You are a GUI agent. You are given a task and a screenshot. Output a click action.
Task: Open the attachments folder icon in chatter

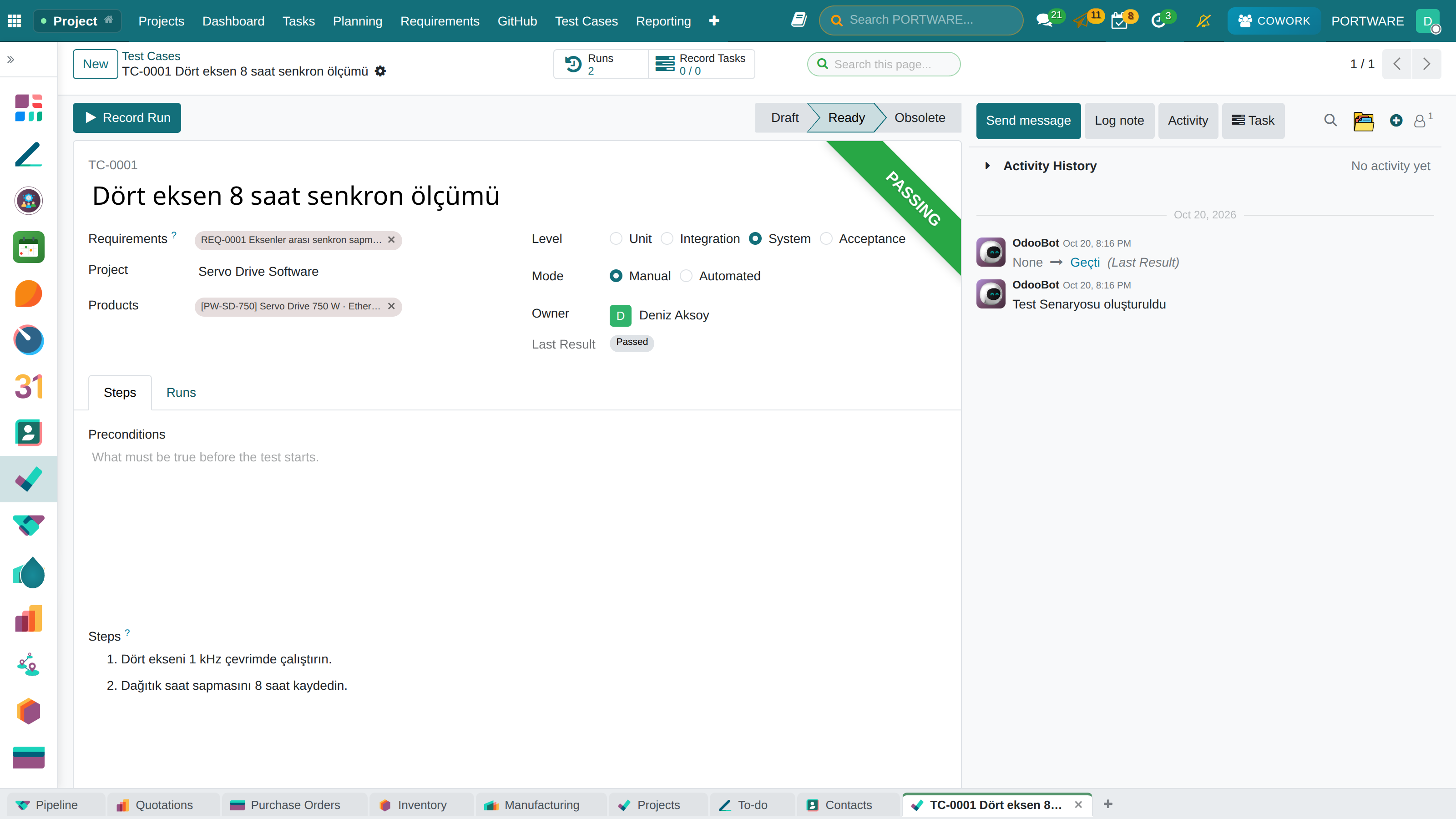tap(1363, 121)
